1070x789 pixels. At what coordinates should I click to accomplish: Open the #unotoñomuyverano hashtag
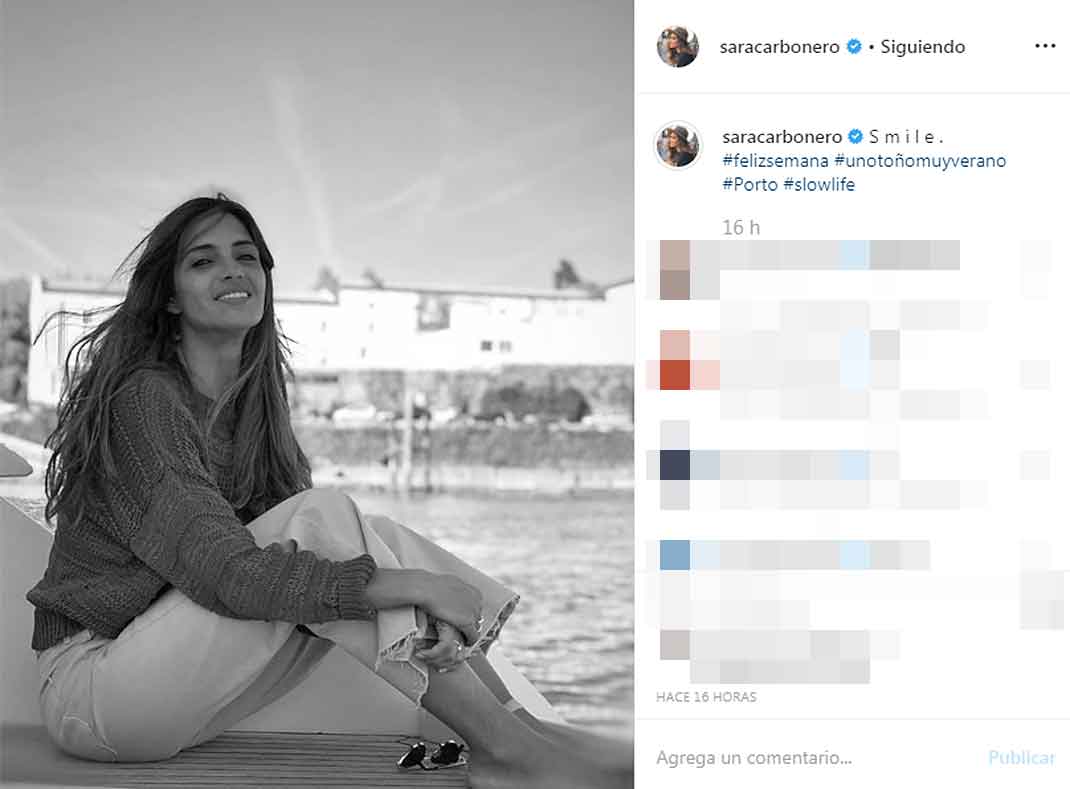920,161
